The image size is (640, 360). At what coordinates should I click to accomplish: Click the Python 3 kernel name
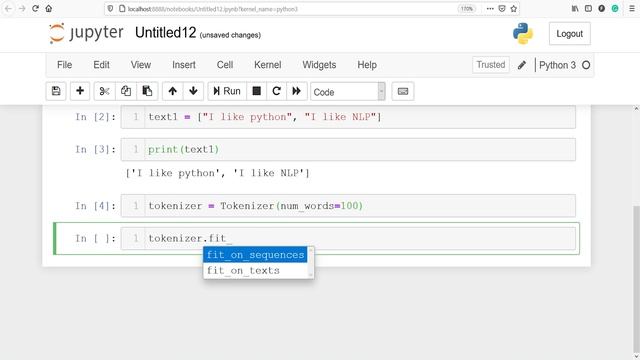pos(557,65)
